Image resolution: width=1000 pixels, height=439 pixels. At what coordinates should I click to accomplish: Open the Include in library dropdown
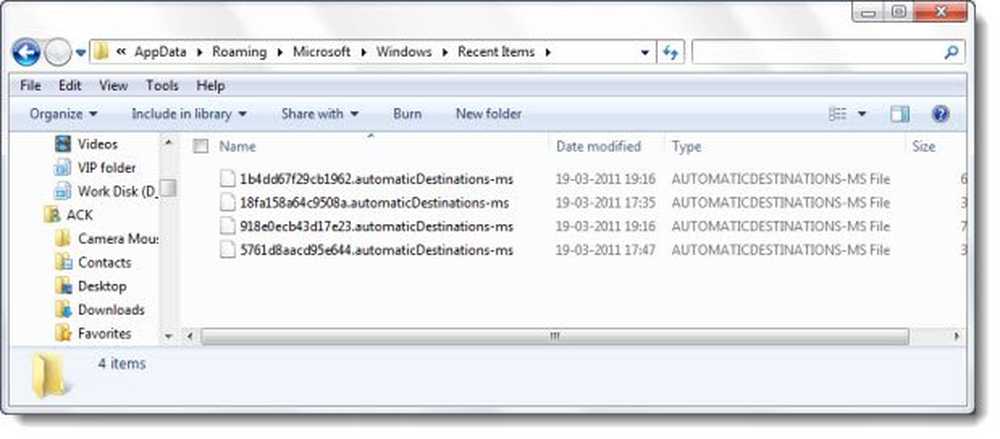189,114
